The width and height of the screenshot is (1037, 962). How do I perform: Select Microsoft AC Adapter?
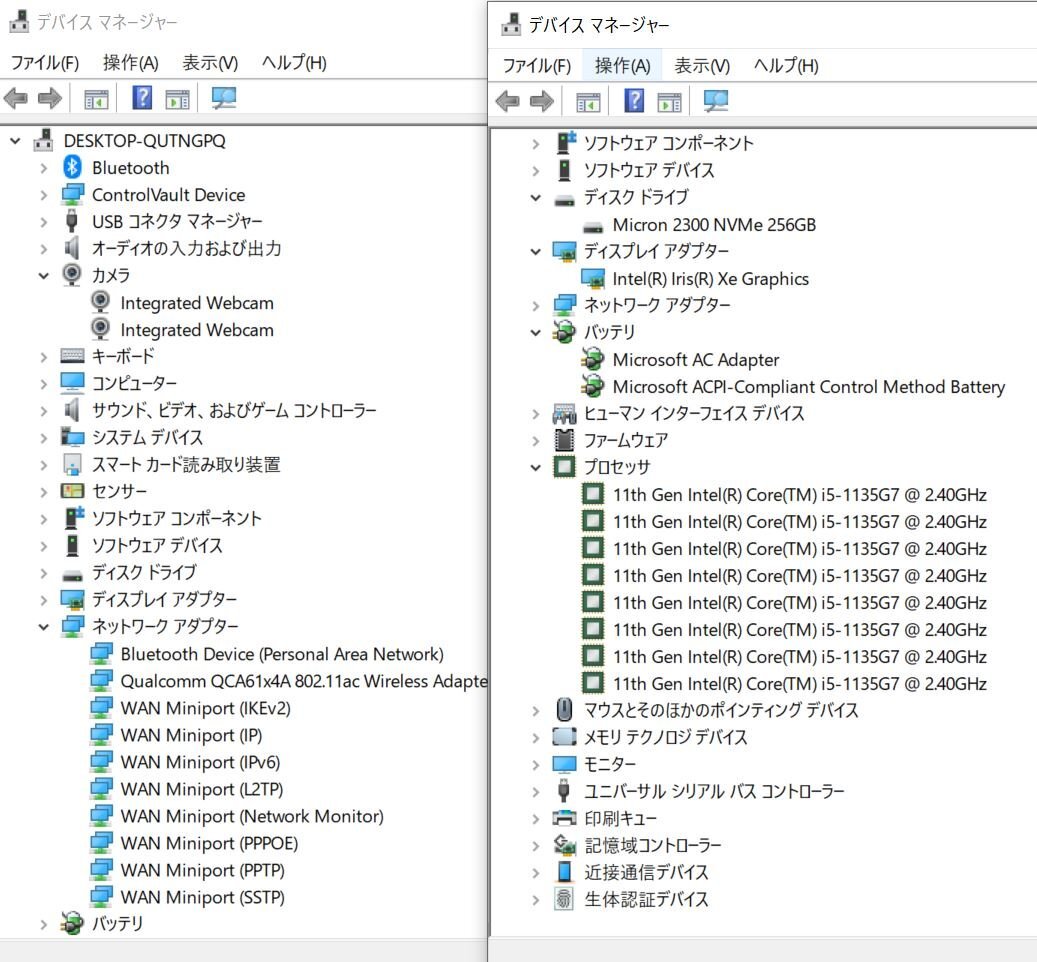696,360
